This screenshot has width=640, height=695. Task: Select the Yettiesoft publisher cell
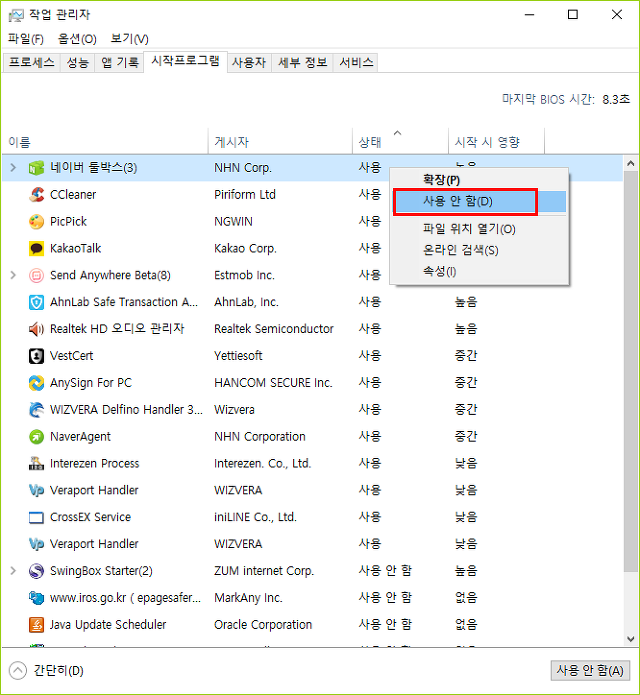tap(238, 356)
